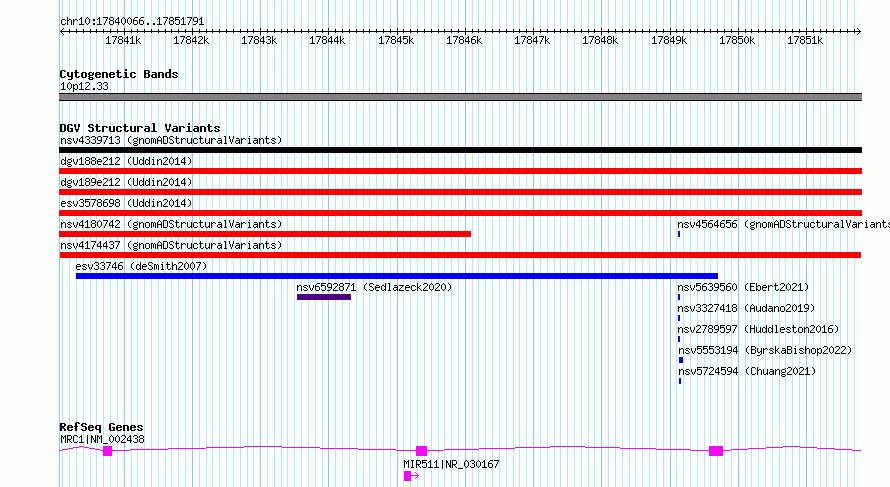Click the MIR511|NR_030167 gene label
Screen dimensions: 890x487
[451, 464]
